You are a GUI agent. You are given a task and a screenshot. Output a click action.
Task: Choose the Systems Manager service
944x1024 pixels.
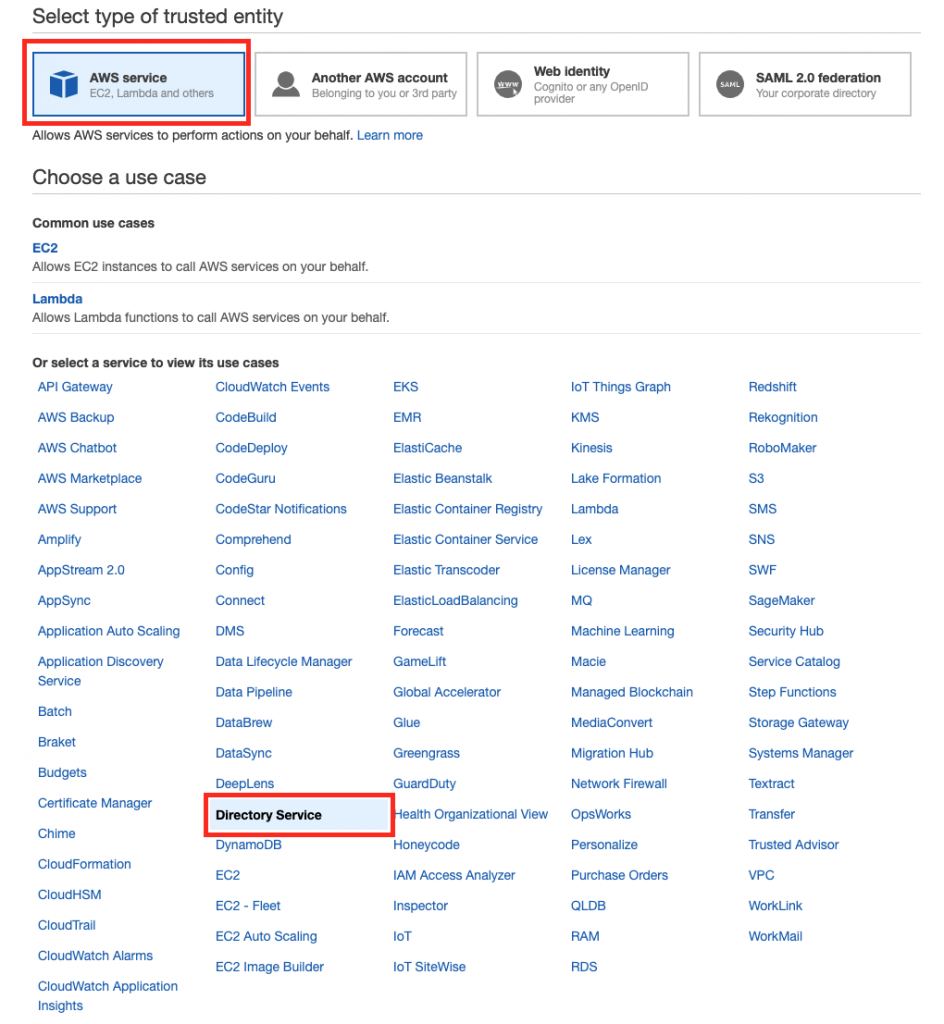click(800, 754)
